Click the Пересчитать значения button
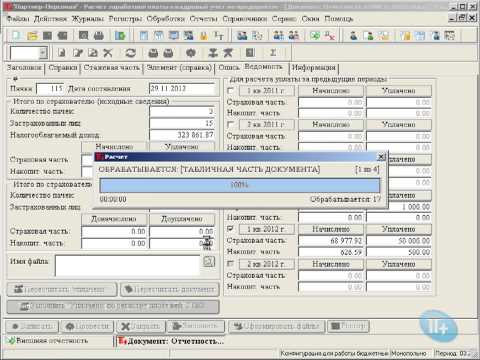The height and width of the screenshot is (360, 480). [62, 289]
